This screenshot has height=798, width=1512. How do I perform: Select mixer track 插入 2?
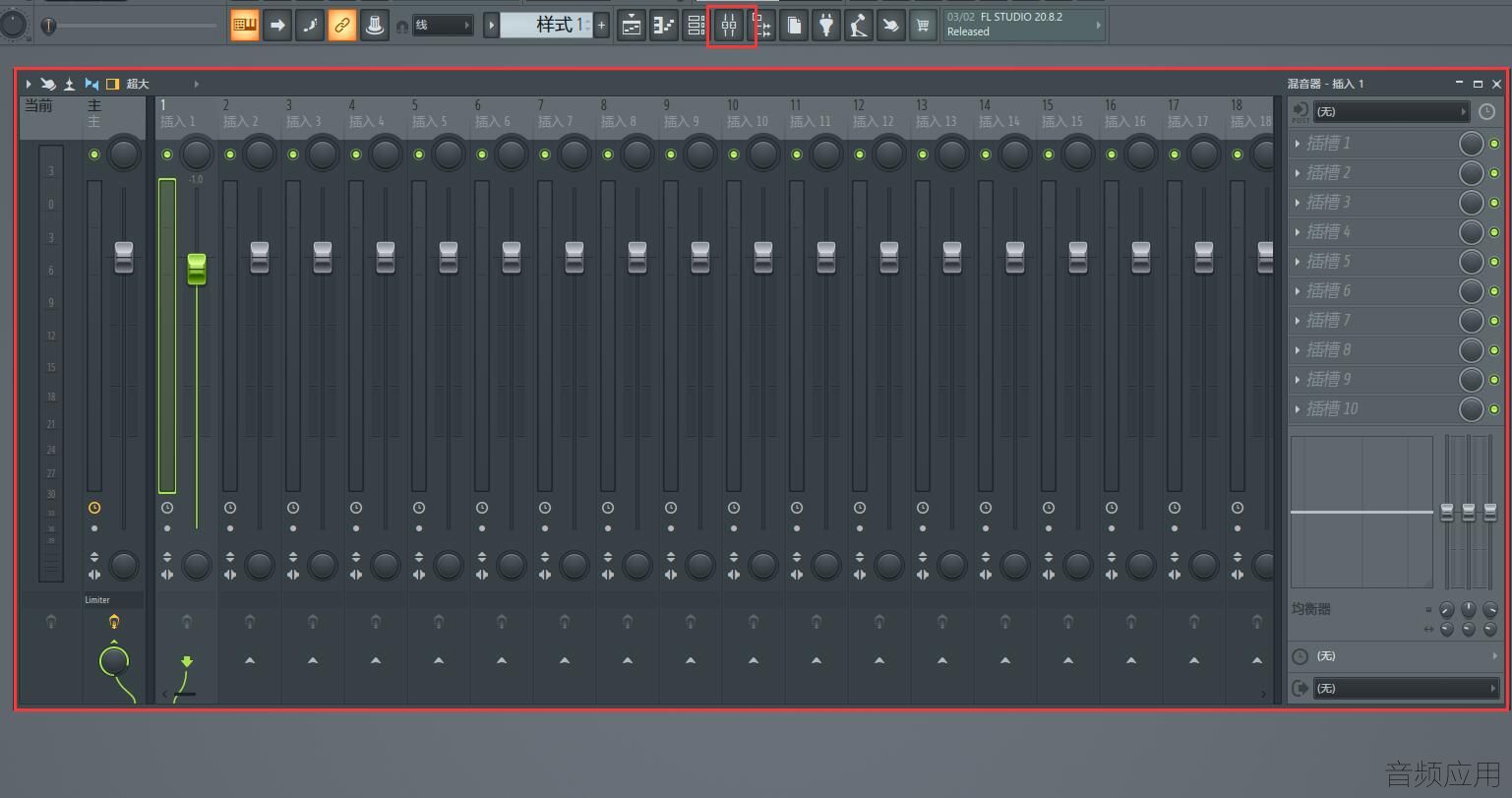tap(241, 121)
